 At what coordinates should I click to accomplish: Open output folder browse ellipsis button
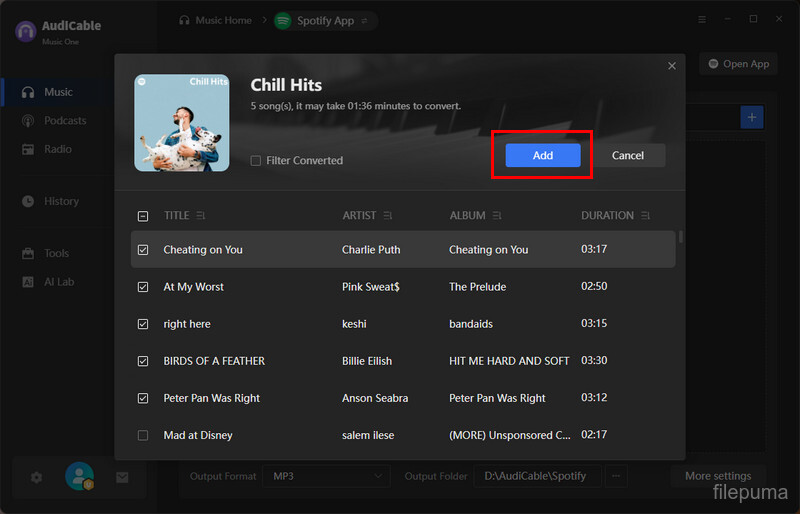click(x=616, y=476)
